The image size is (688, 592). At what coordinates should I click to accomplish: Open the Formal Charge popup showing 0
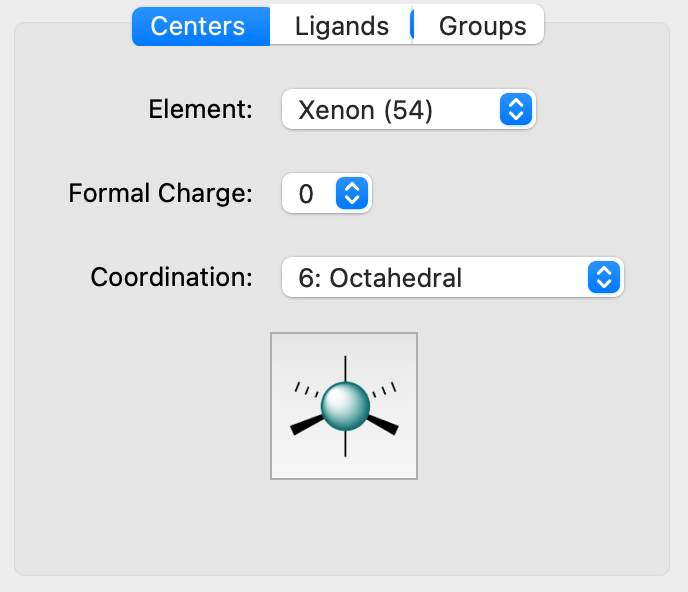(x=327, y=193)
